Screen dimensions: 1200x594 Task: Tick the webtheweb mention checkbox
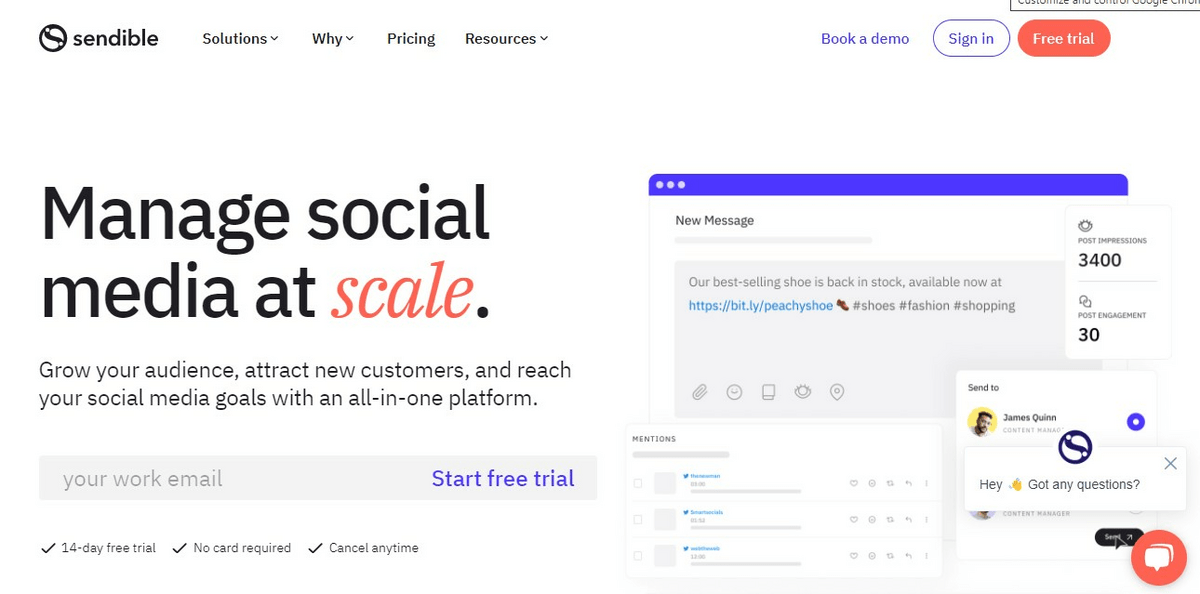point(638,554)
